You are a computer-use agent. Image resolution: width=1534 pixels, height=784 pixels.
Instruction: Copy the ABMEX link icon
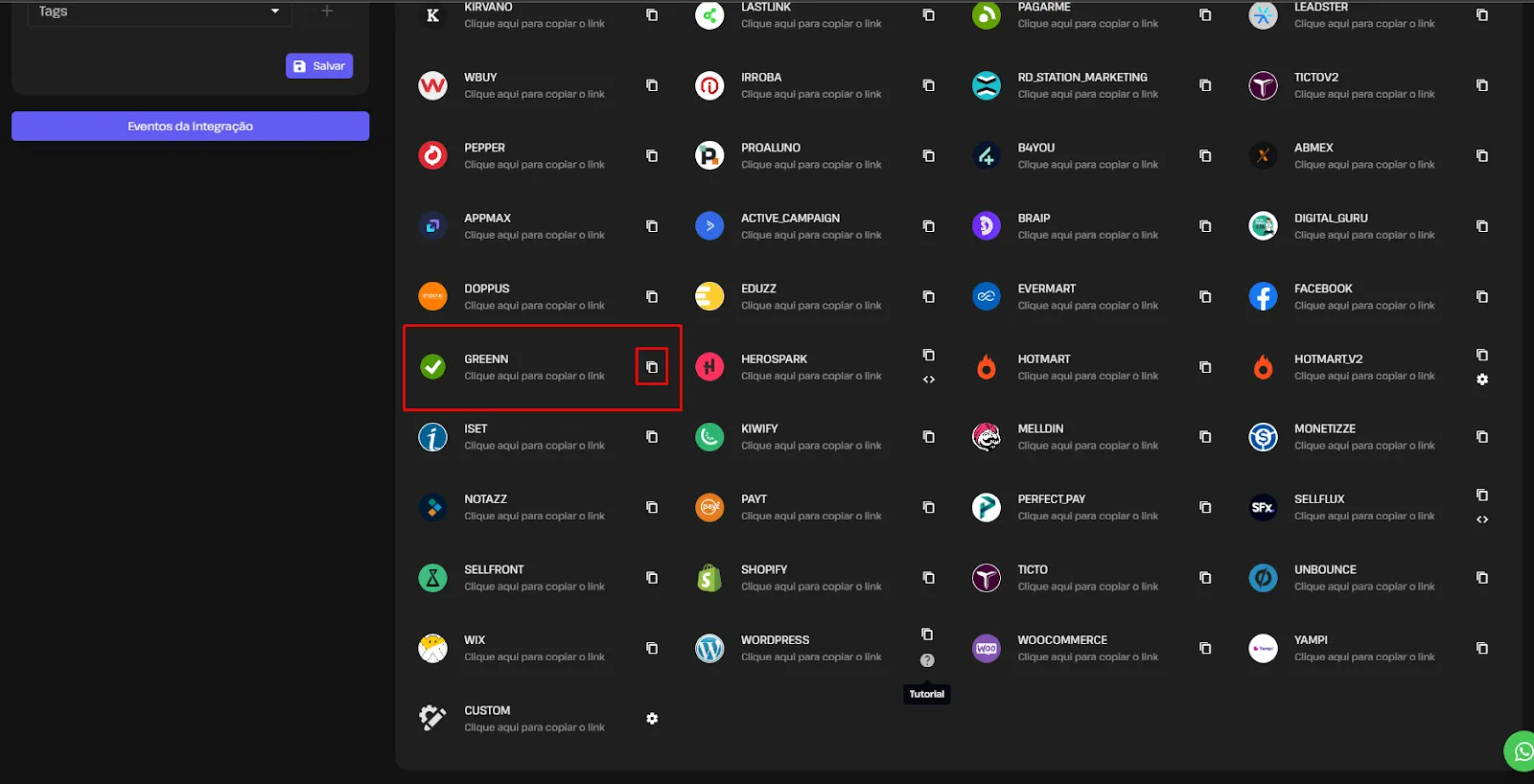point(1482,156)
